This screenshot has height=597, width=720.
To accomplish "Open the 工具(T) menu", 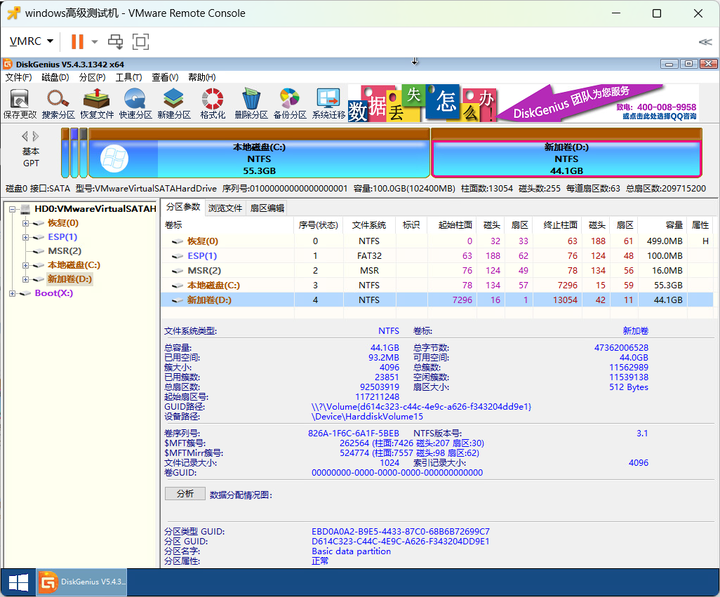I will (129, 77).
